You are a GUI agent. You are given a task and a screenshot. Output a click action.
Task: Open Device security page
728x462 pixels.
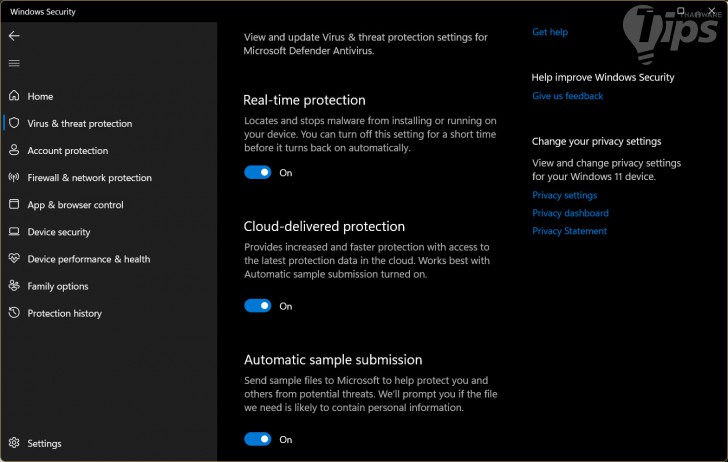pos(59,232)
